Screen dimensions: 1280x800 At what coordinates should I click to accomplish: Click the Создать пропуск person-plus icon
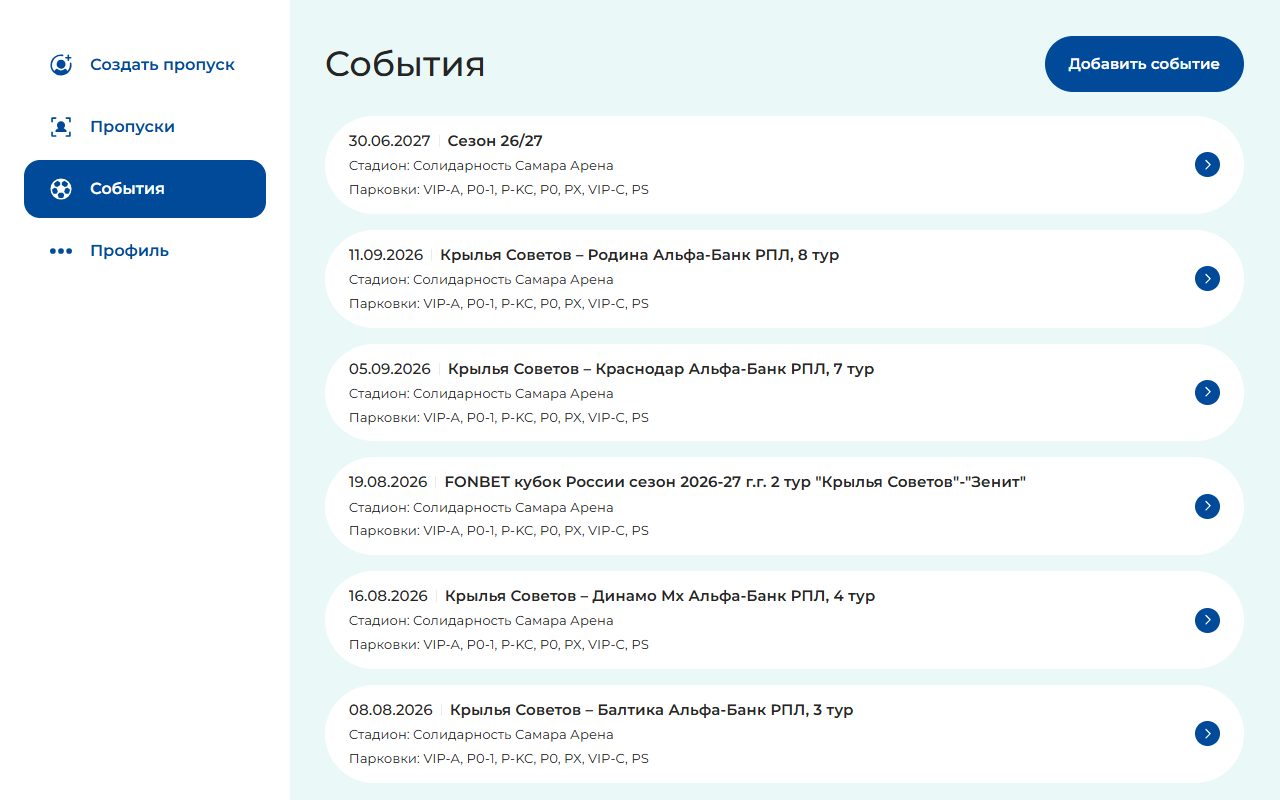[61, 65]
